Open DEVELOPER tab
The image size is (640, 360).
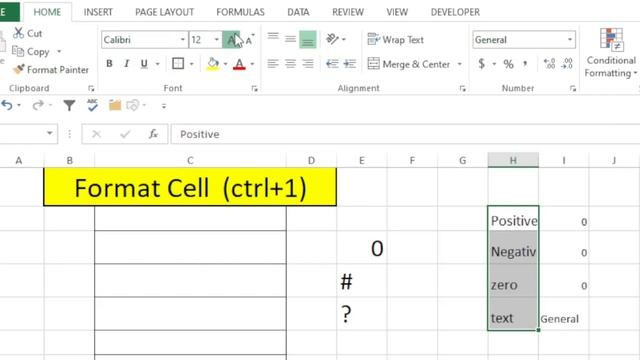click(x=455, y=12)
